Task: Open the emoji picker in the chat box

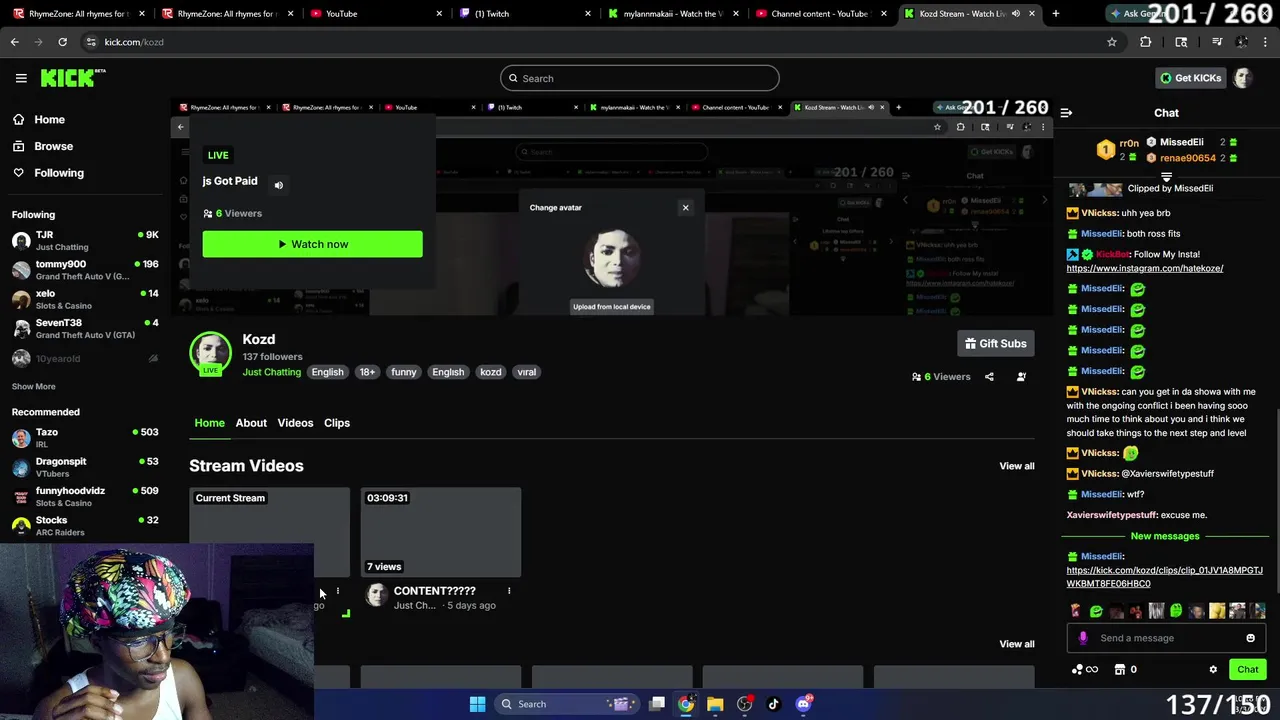Action: click(1250, 638)
